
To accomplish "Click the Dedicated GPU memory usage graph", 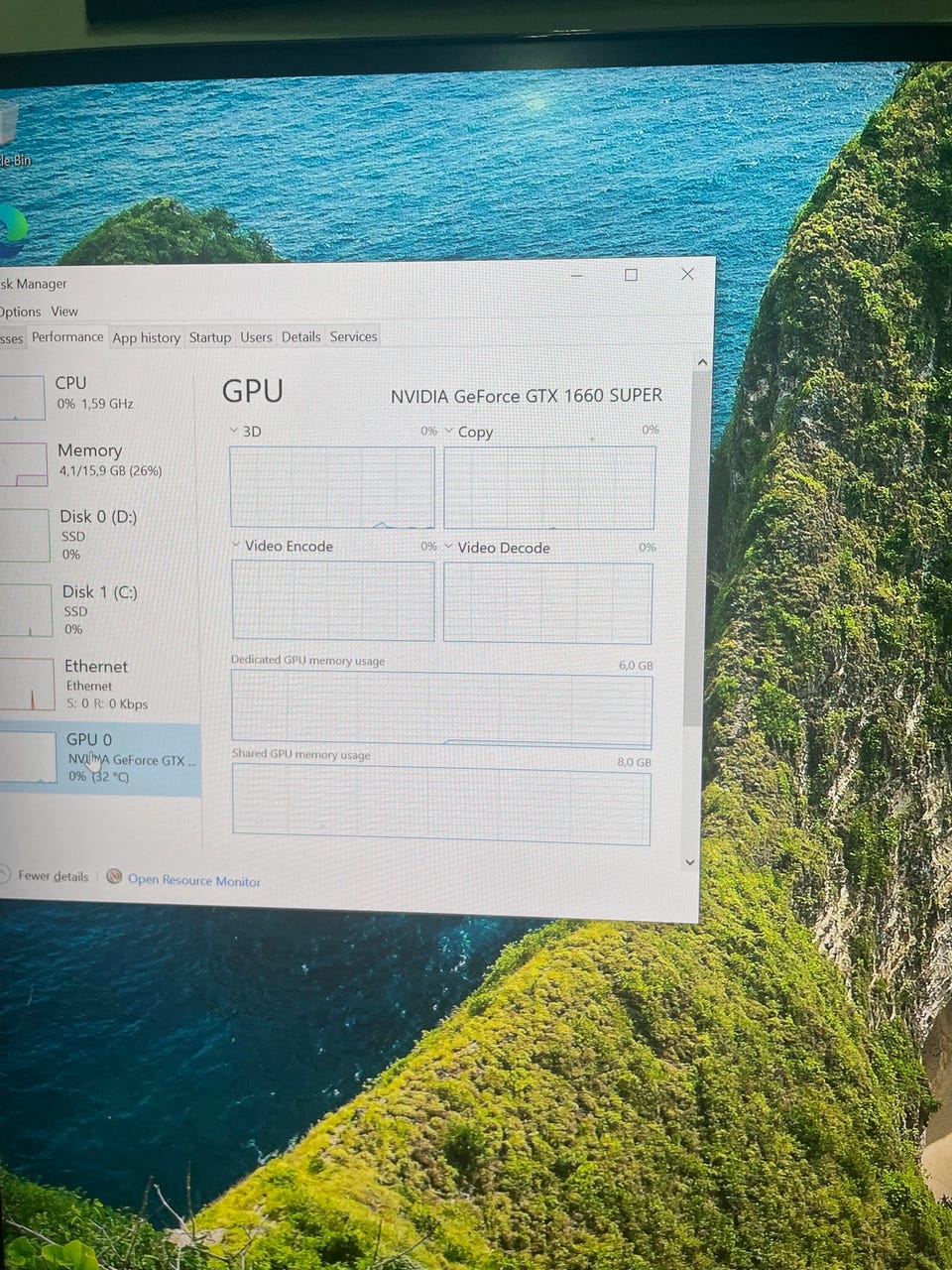I will click(441, 708).
